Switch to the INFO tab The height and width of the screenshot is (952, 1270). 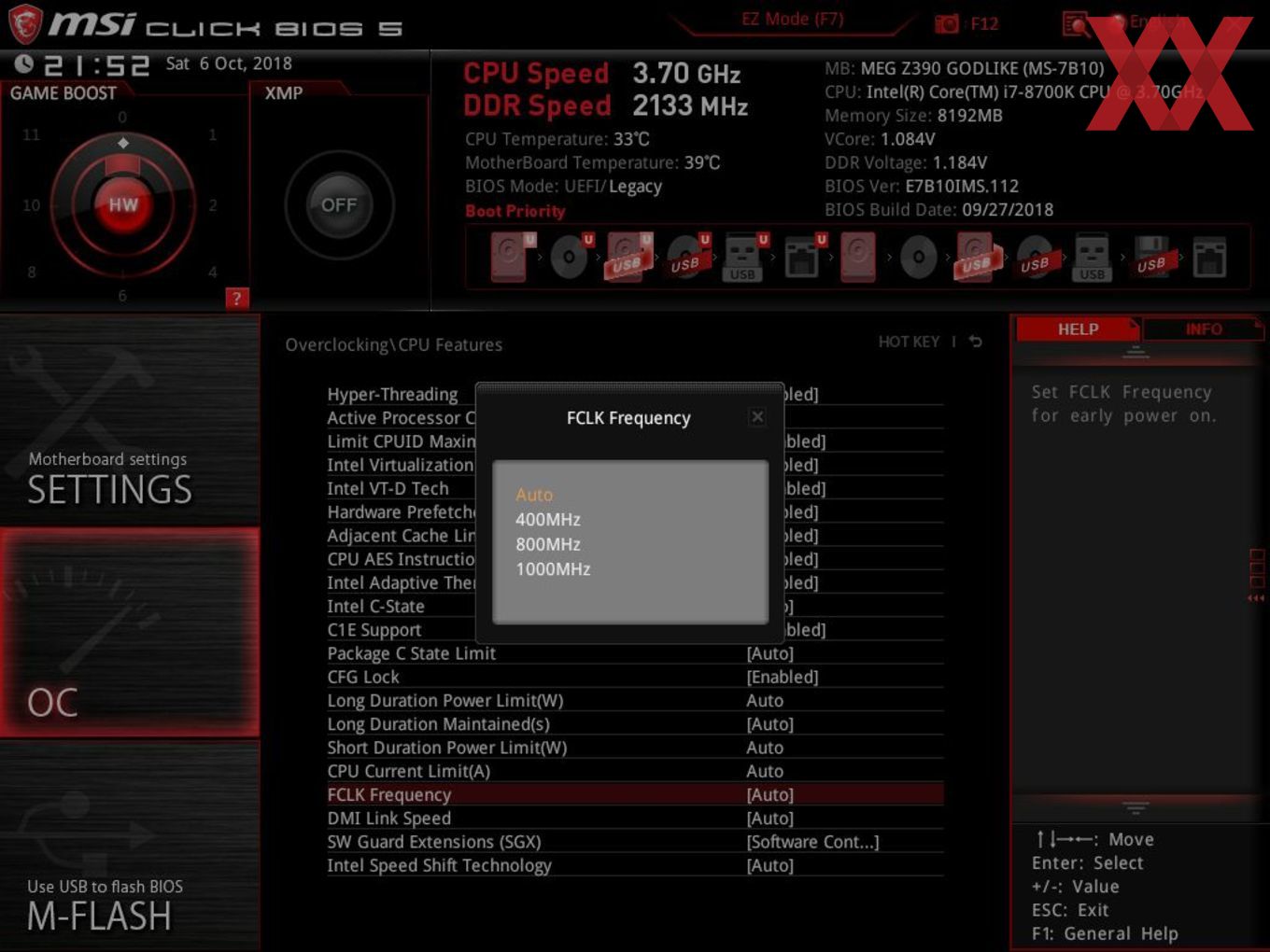click(x=1204, y=329)
